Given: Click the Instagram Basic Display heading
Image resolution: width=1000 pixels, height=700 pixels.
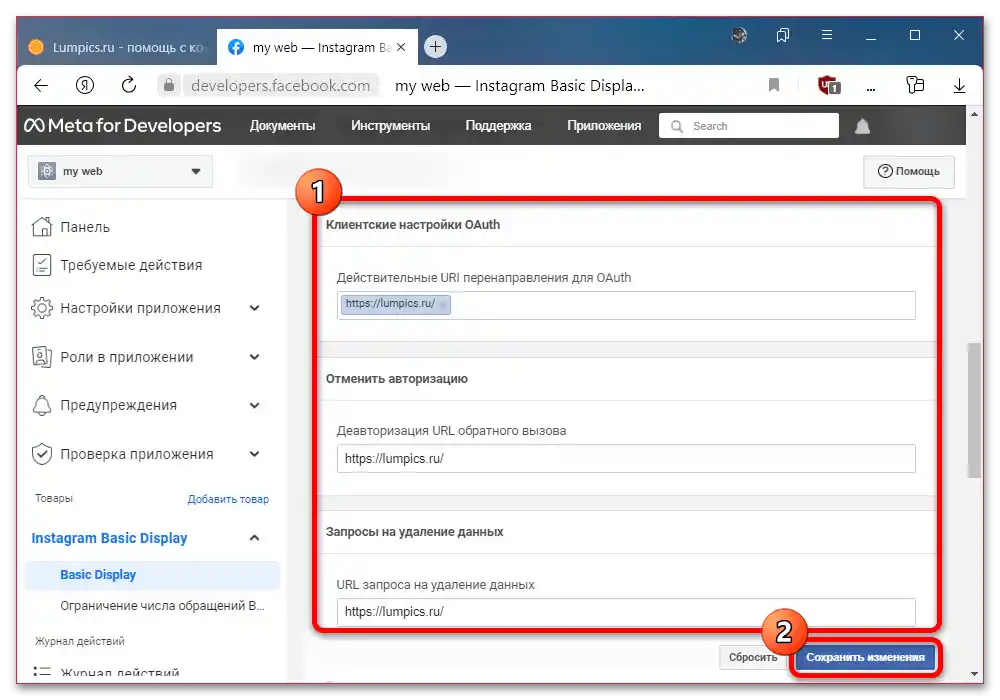Looking at the screenshot, I should pos(109,538).
